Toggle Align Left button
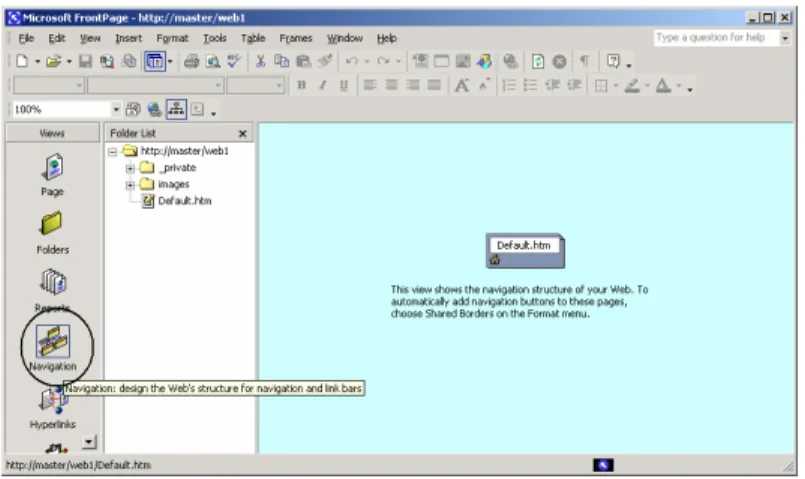This screenshot has height=479, width=805. tap(370, 85)
